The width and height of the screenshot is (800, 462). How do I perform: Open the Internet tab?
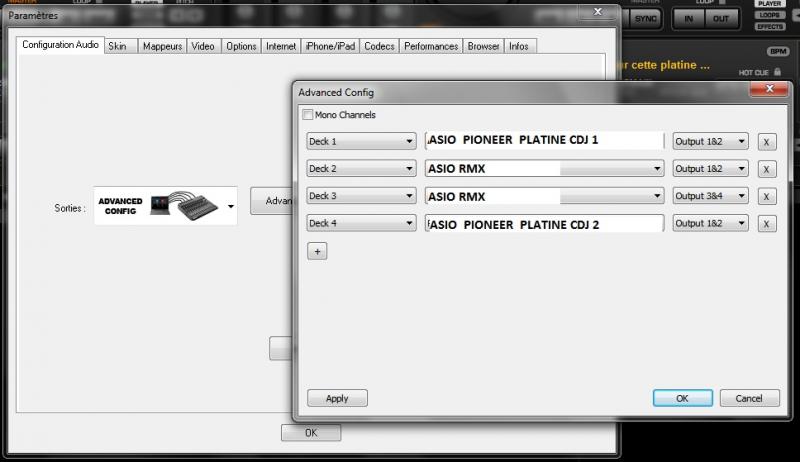[281, 46]
